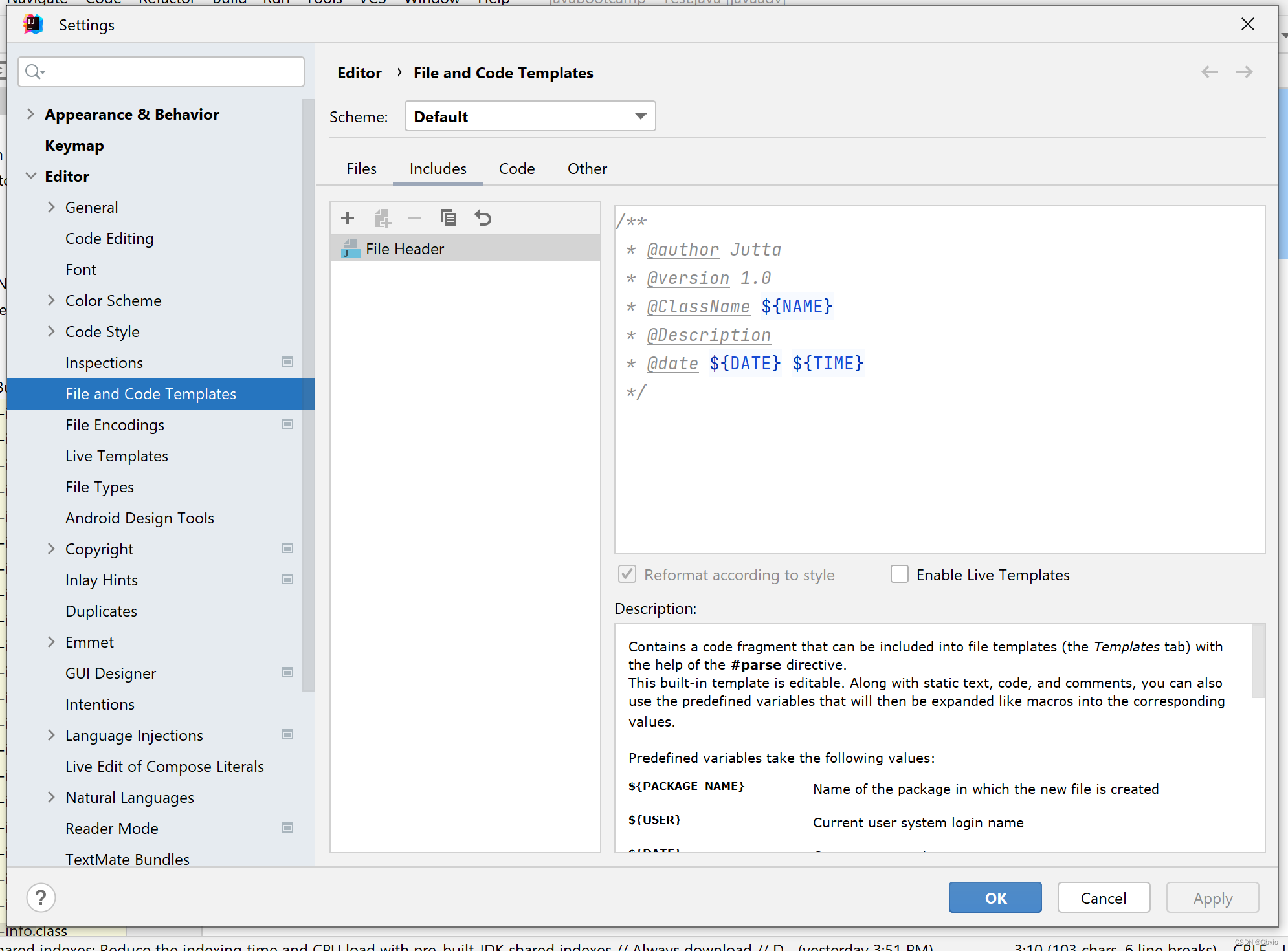Switch to the Files tab
Viewport: 1288px width, 951px height.
click(x=361, y=169)
